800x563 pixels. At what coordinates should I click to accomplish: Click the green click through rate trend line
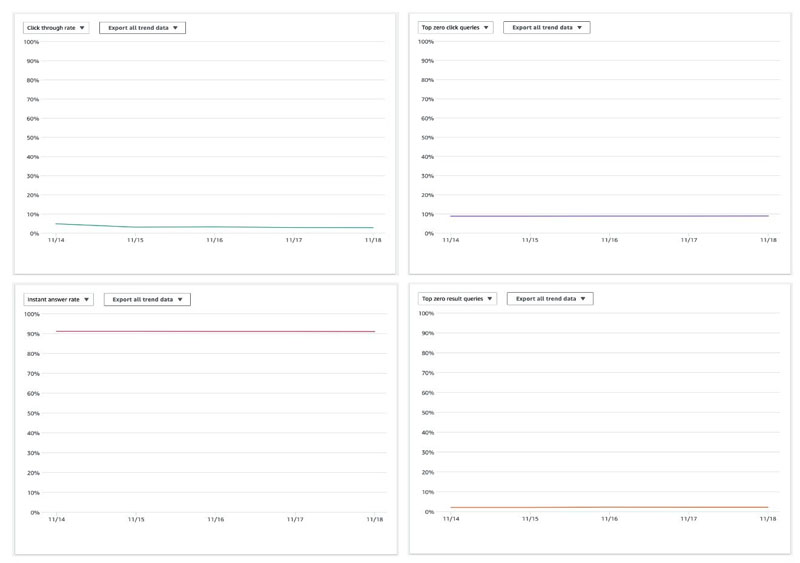pyautogui.click(x=214, y=227)
